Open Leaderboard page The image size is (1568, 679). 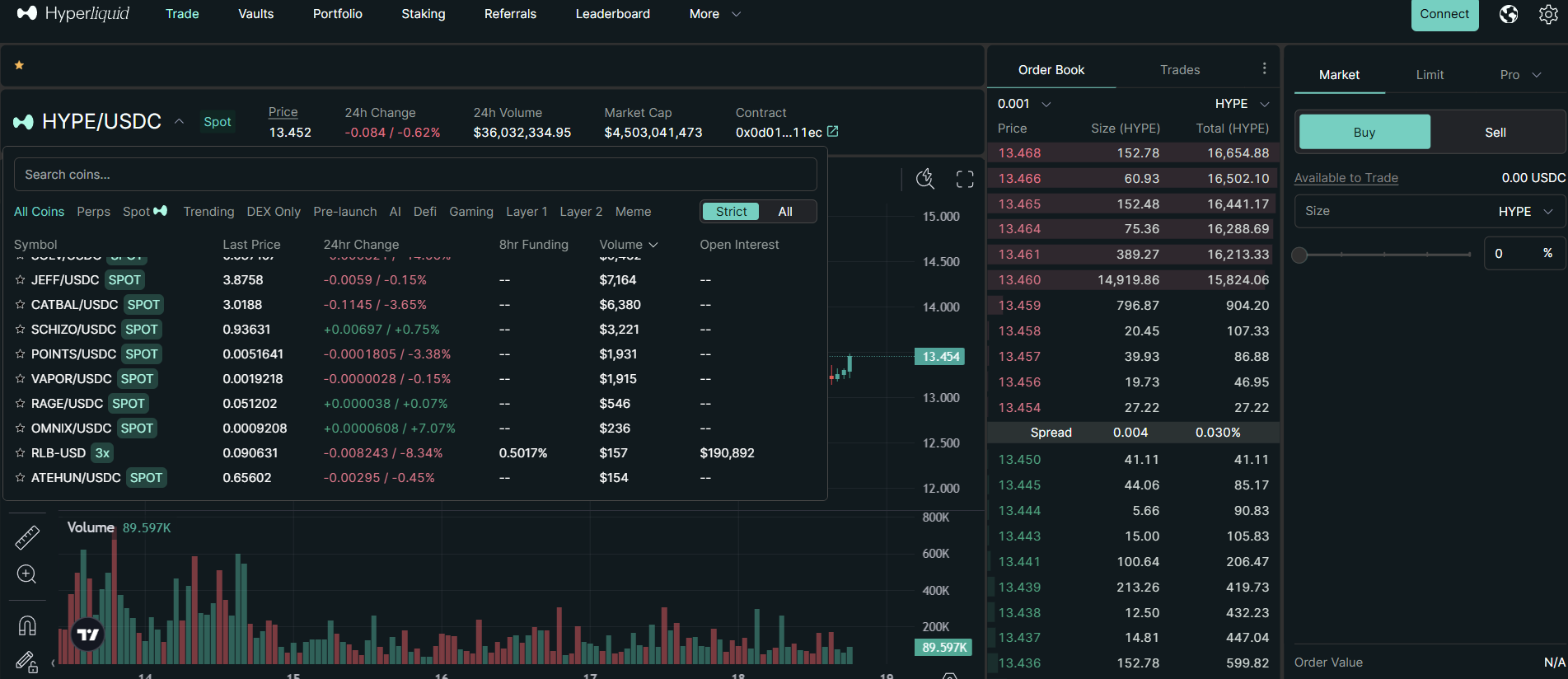coord(613,14)
